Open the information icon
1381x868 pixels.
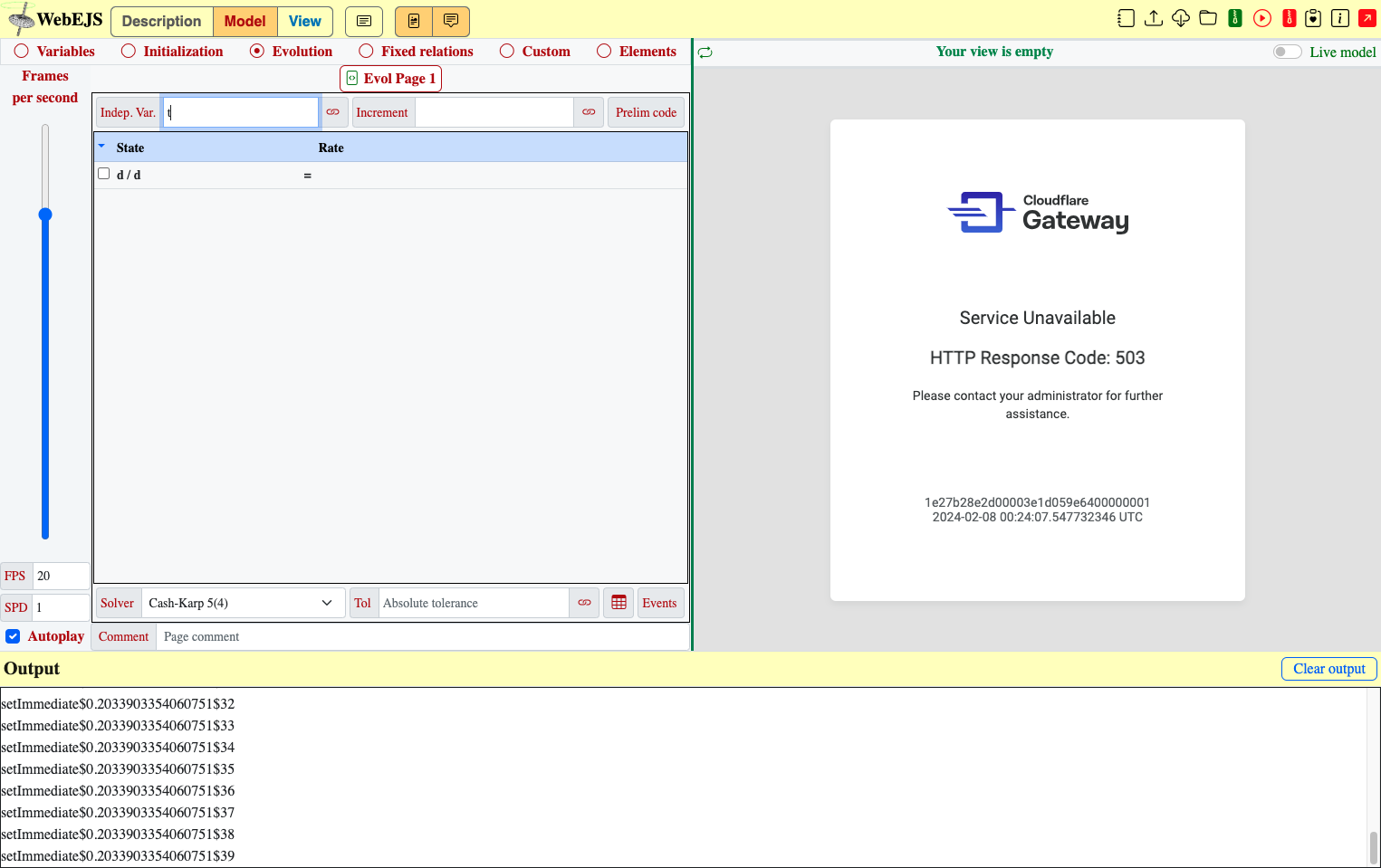point(1340,18)
